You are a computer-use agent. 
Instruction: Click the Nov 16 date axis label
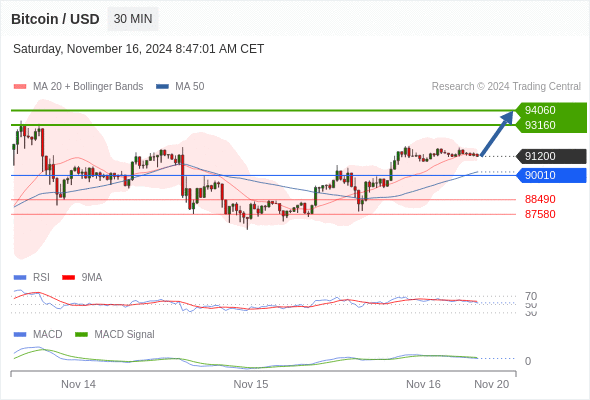click(x=423, y=384)
